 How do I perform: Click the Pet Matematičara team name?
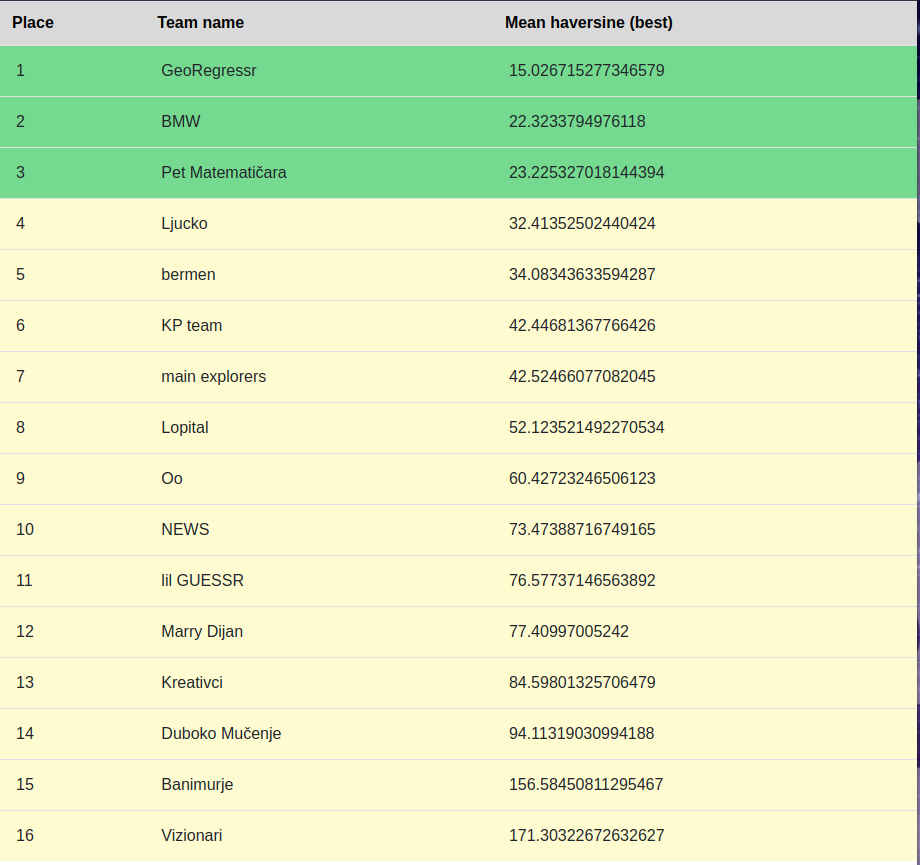224,173
